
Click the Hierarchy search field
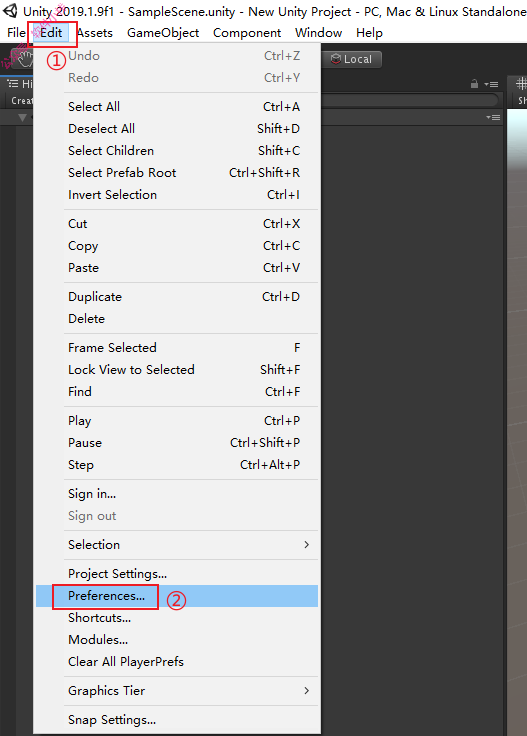pyautogui.click(x=408, y=100)
